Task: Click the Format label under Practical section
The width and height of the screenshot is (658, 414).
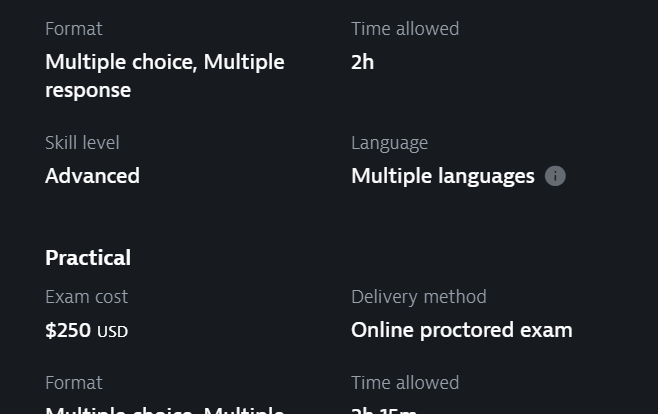Action: point(74,383)
